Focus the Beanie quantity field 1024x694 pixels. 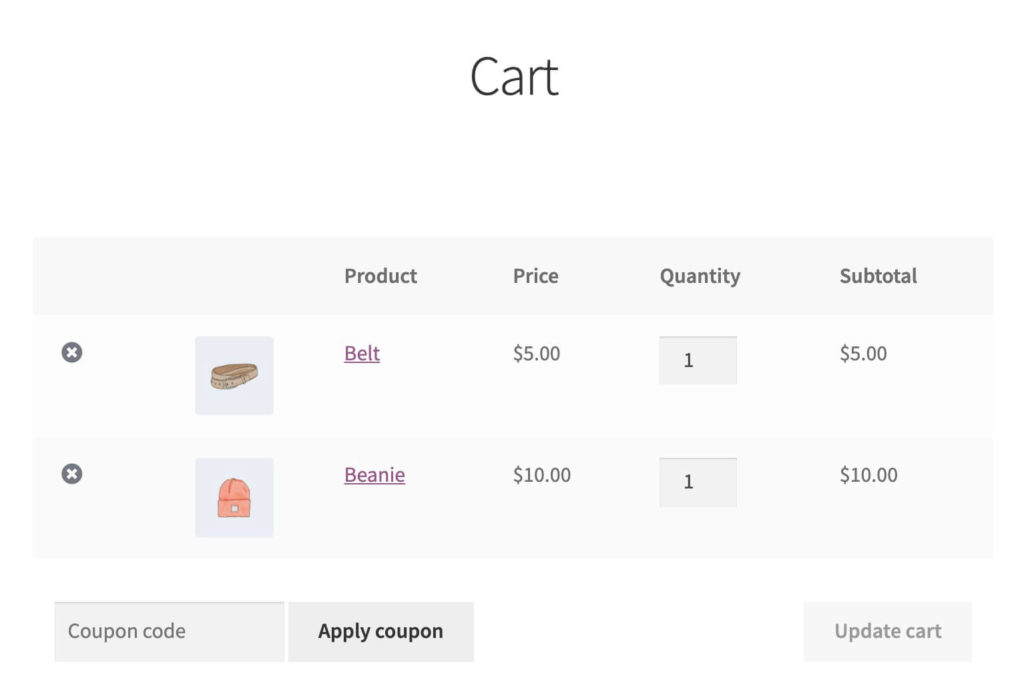point(697,482)
